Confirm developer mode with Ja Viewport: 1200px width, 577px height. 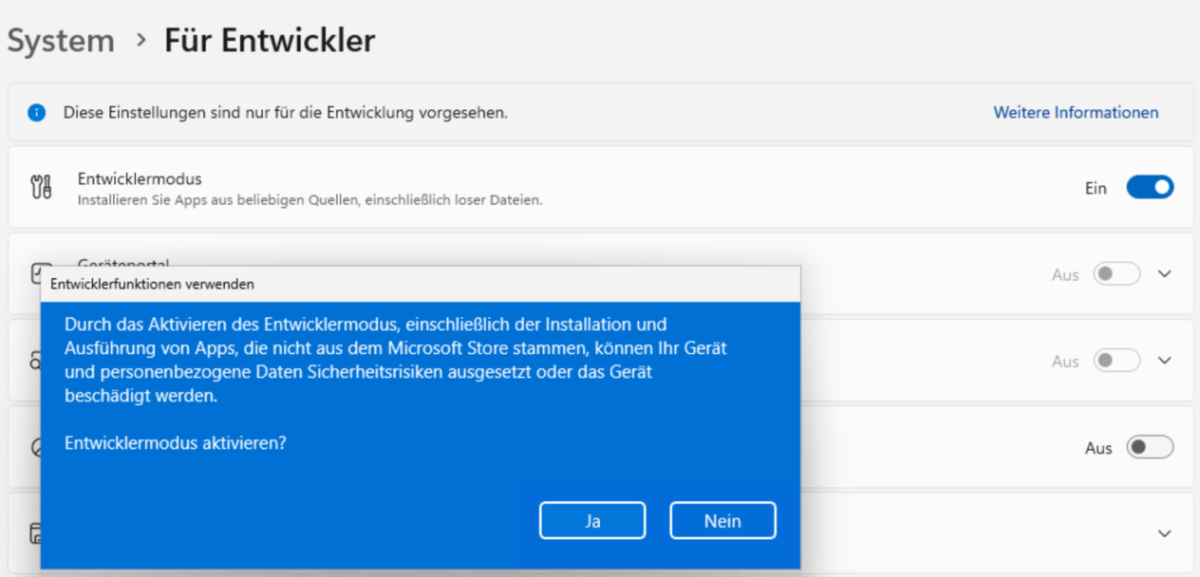pyautogui.click(x=592, y=521)
